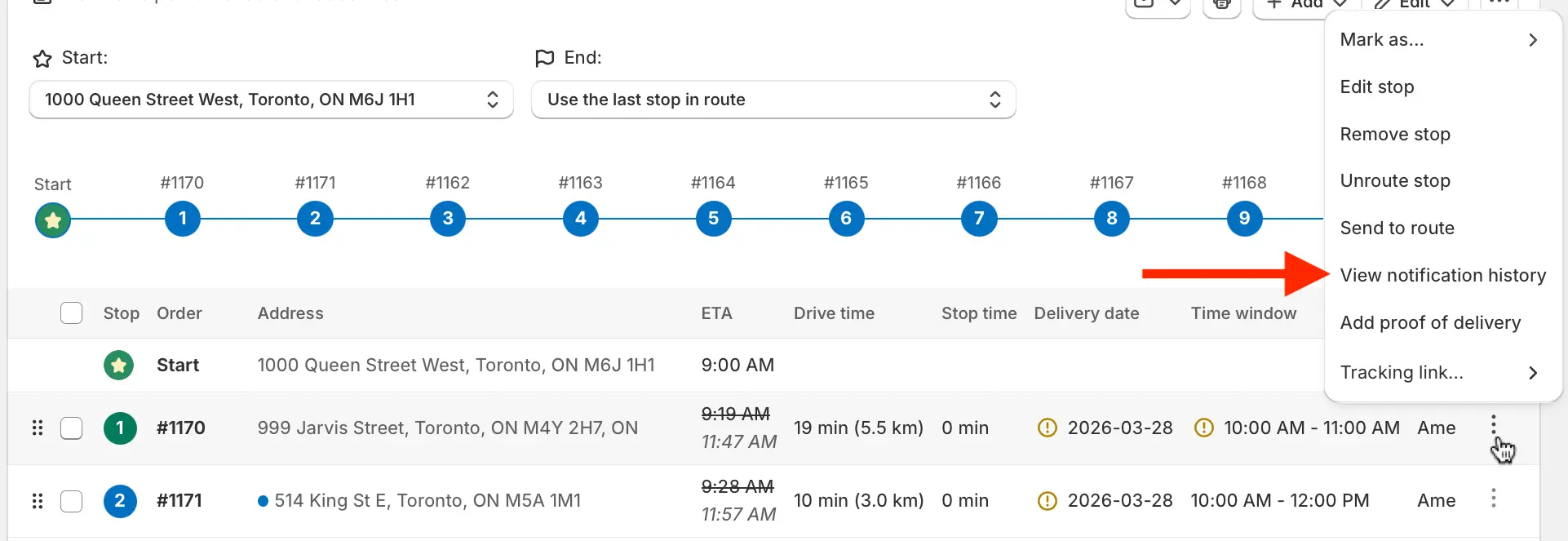
Task: Click the drag handle for stop #1170
Action: 38,428
